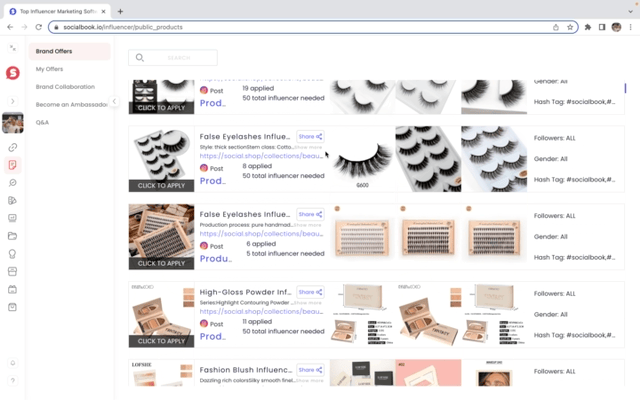The width and height of the screenshot is (640, 400).
Task: Click the first wooden box lash tray image
Action: (x=362, y=237)
